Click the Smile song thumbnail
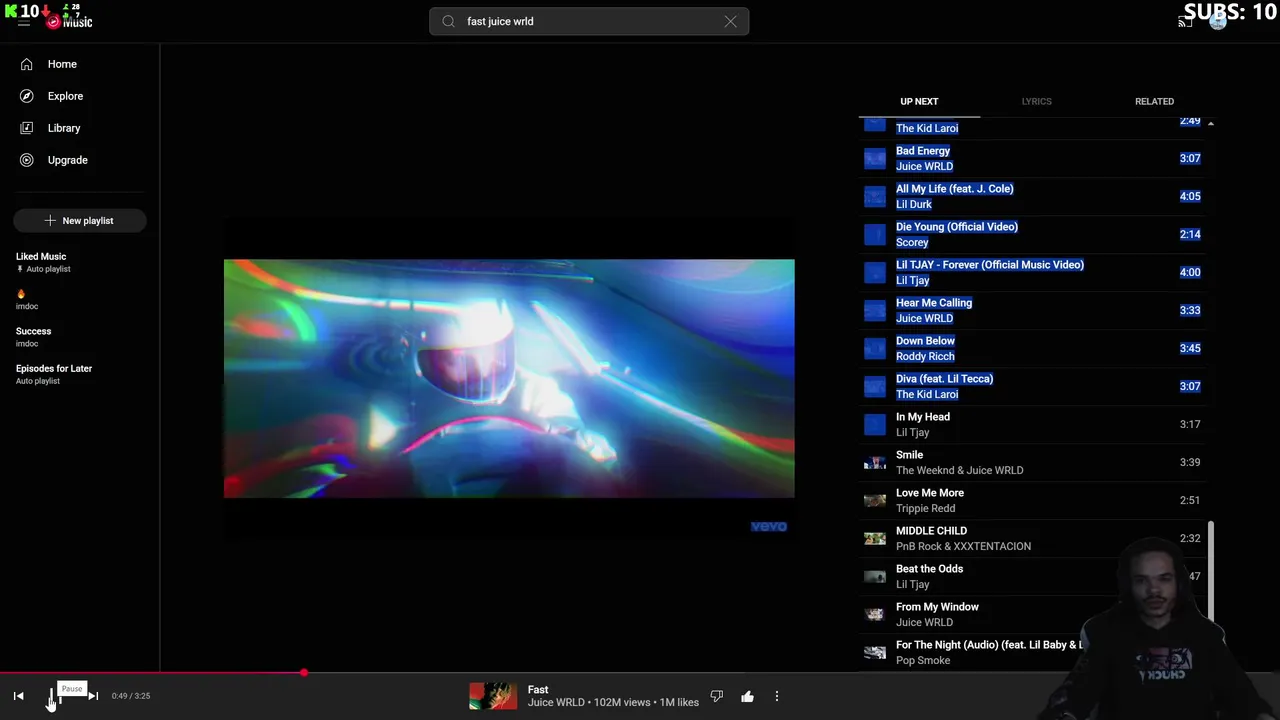This screenshot has width=1280, height=720. pyautogui.click(x=875, y=462)
